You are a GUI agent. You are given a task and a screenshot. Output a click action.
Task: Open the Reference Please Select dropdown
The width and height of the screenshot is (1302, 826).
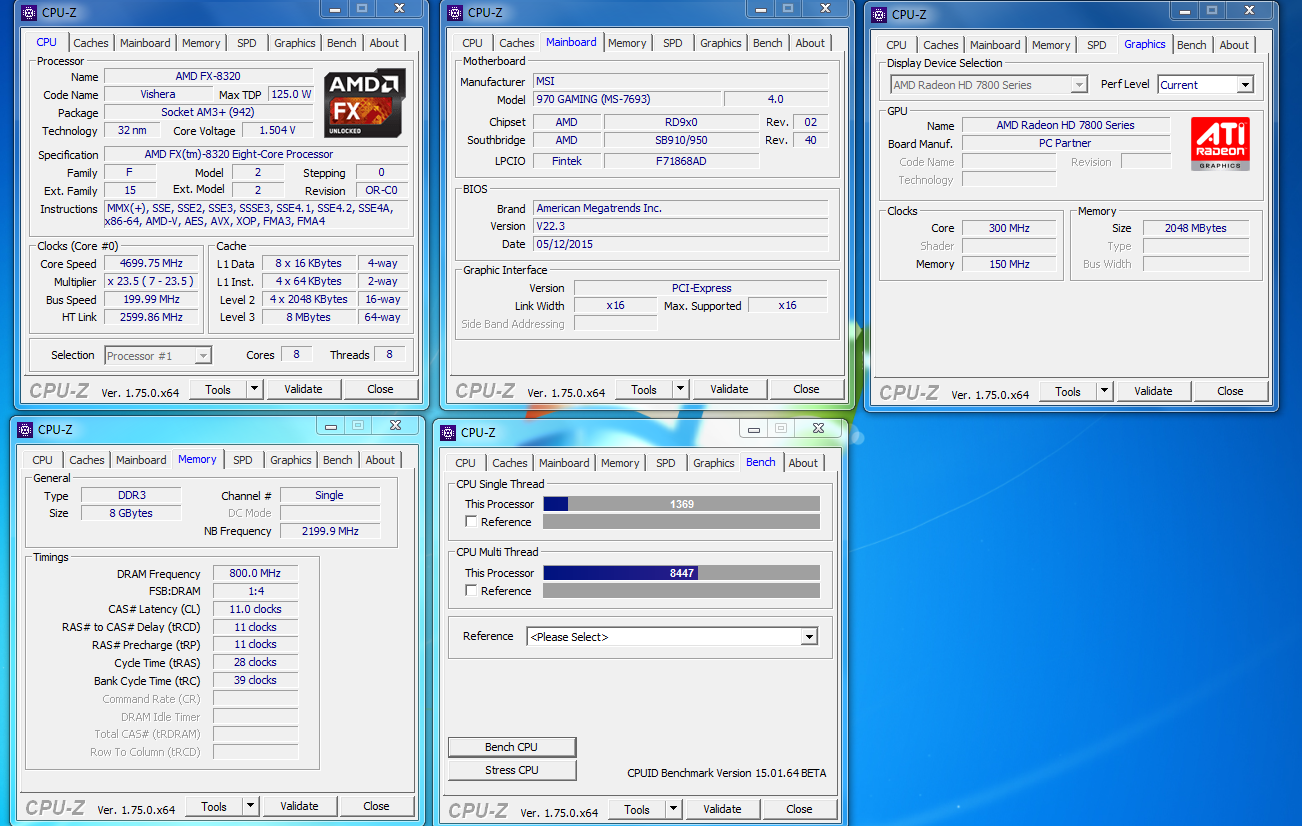pos(672,637)
